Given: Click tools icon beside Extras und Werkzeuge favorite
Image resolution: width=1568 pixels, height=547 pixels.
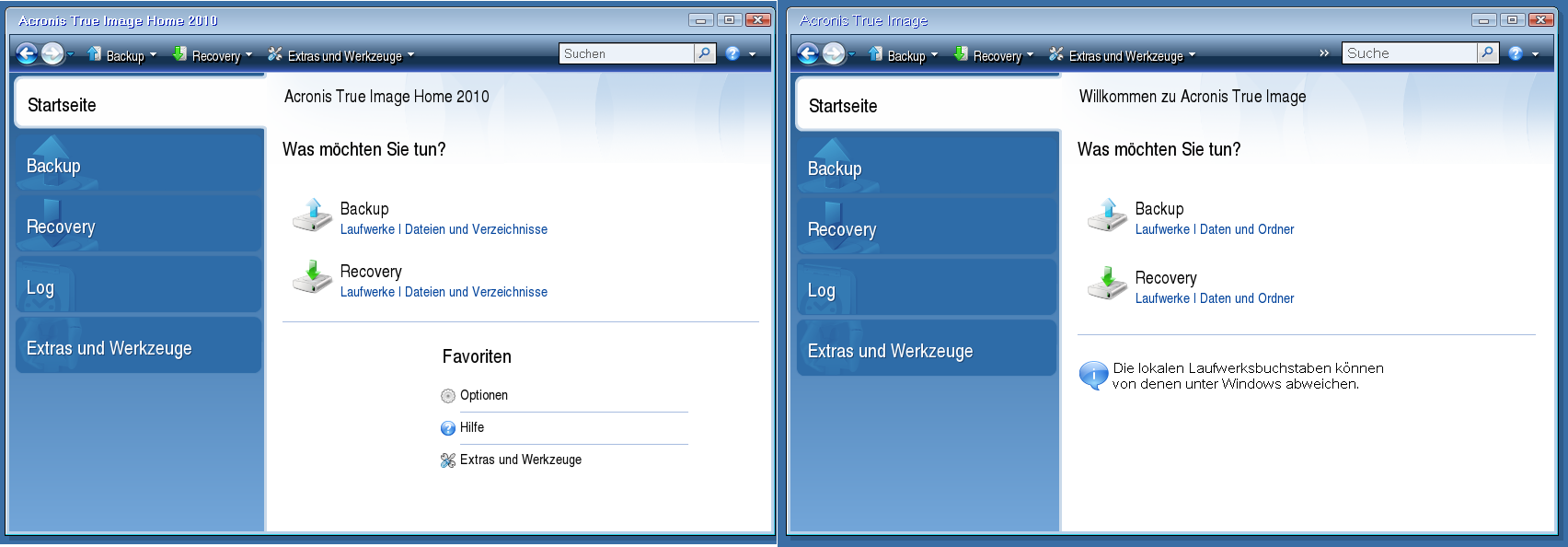Looking at the screenshot, I should [x=448, y=460].
